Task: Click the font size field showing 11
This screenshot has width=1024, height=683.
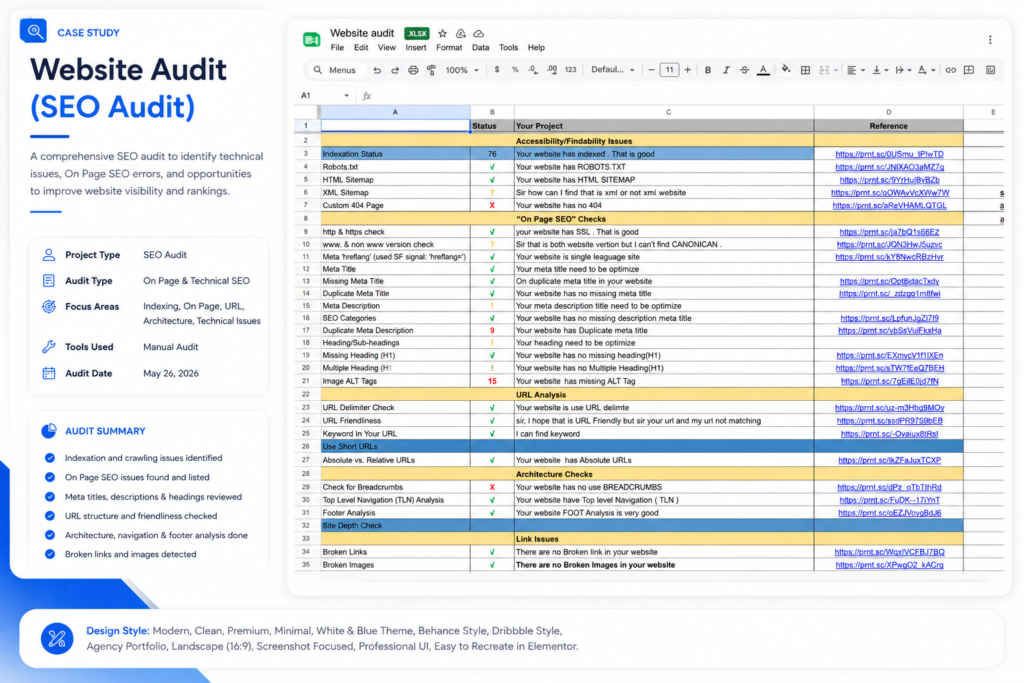Action: pyautogui.click(x=669, y=70)
